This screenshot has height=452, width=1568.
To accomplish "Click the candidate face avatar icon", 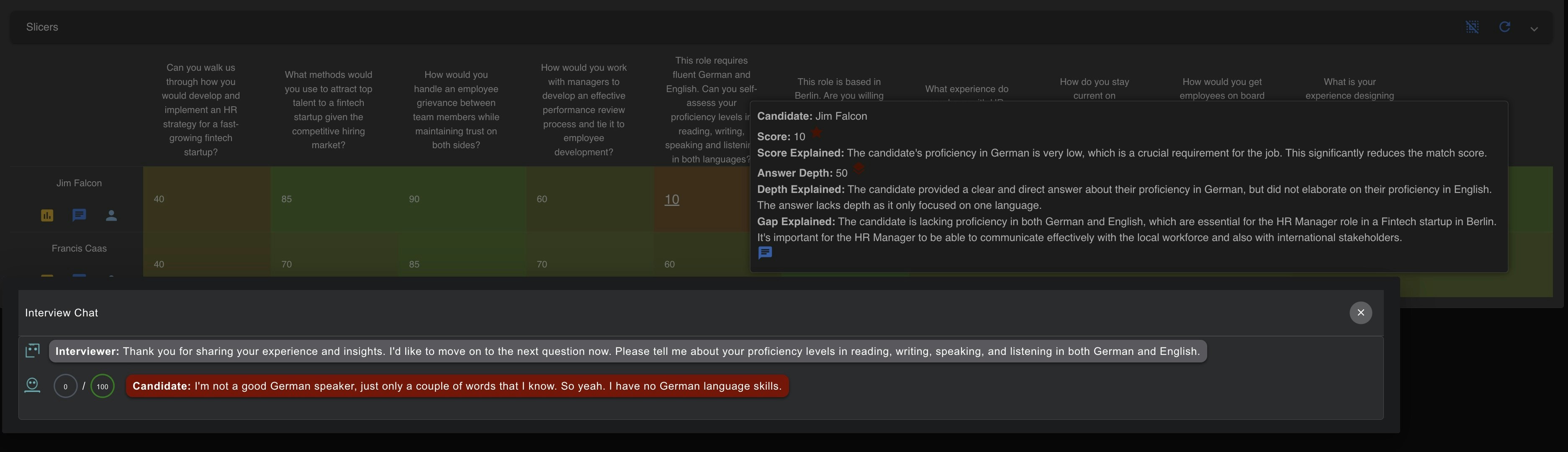I will pos(32,386).
